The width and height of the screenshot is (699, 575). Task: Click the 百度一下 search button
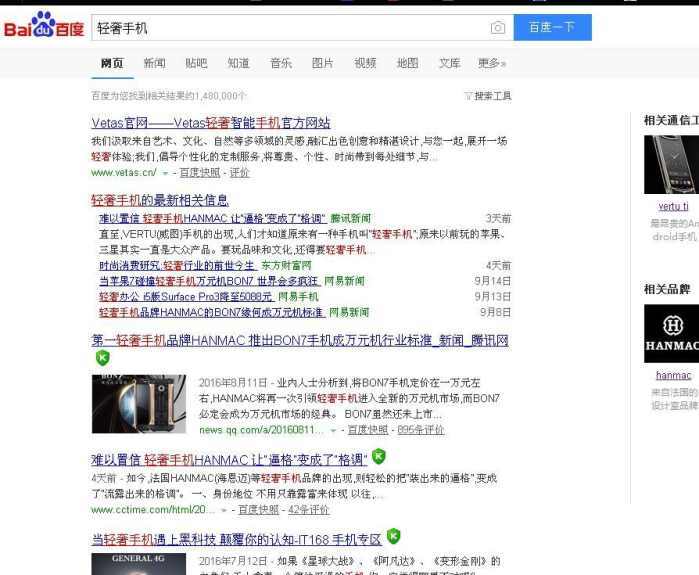click(x=553, y=27)
